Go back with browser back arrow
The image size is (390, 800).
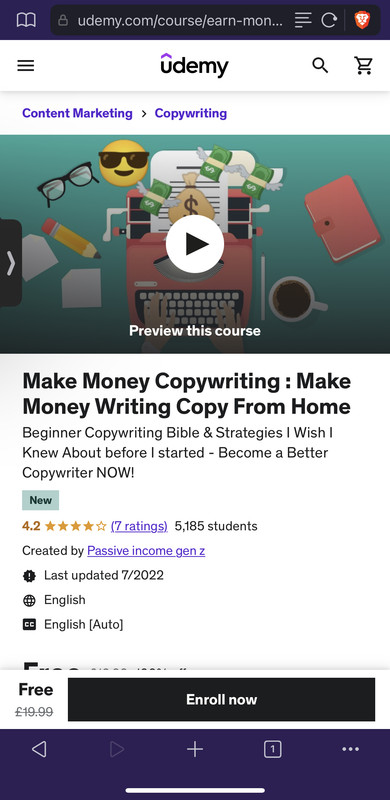tap(39, 749)
